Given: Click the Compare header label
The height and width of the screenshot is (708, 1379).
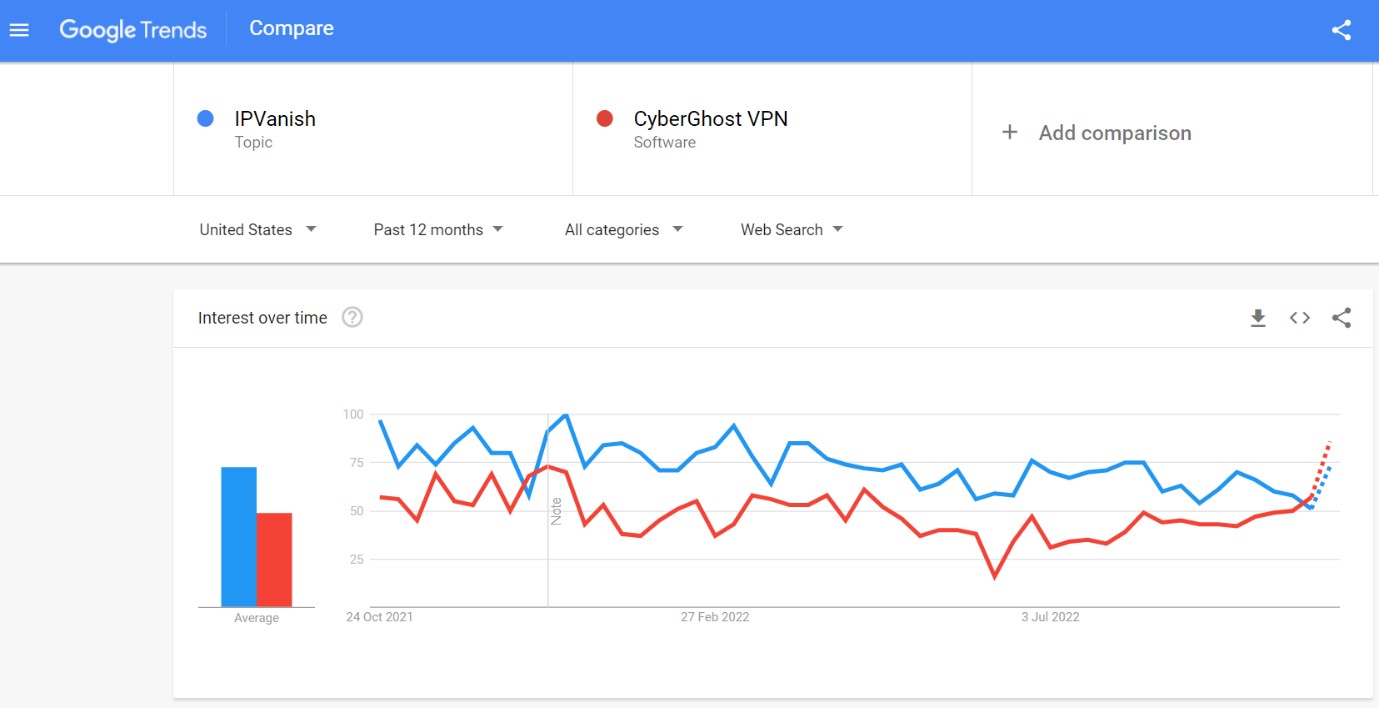Looking at the screenshot, I should tap(291, 29).
